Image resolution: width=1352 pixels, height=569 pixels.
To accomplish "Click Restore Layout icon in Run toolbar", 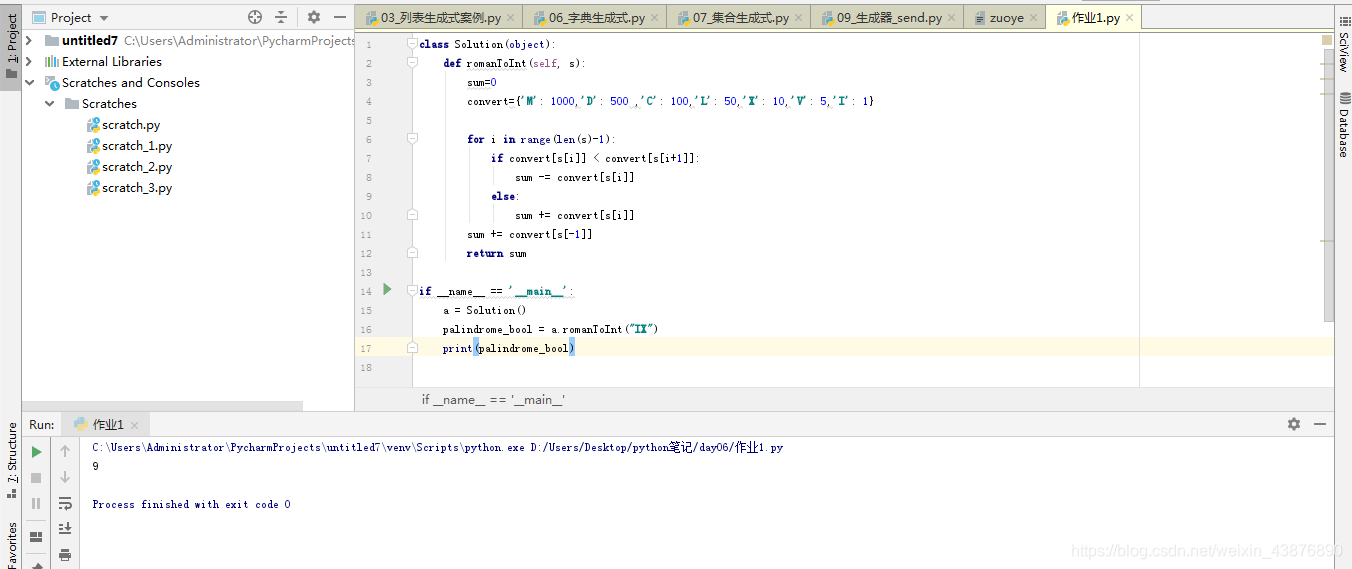I will (37, 537).
